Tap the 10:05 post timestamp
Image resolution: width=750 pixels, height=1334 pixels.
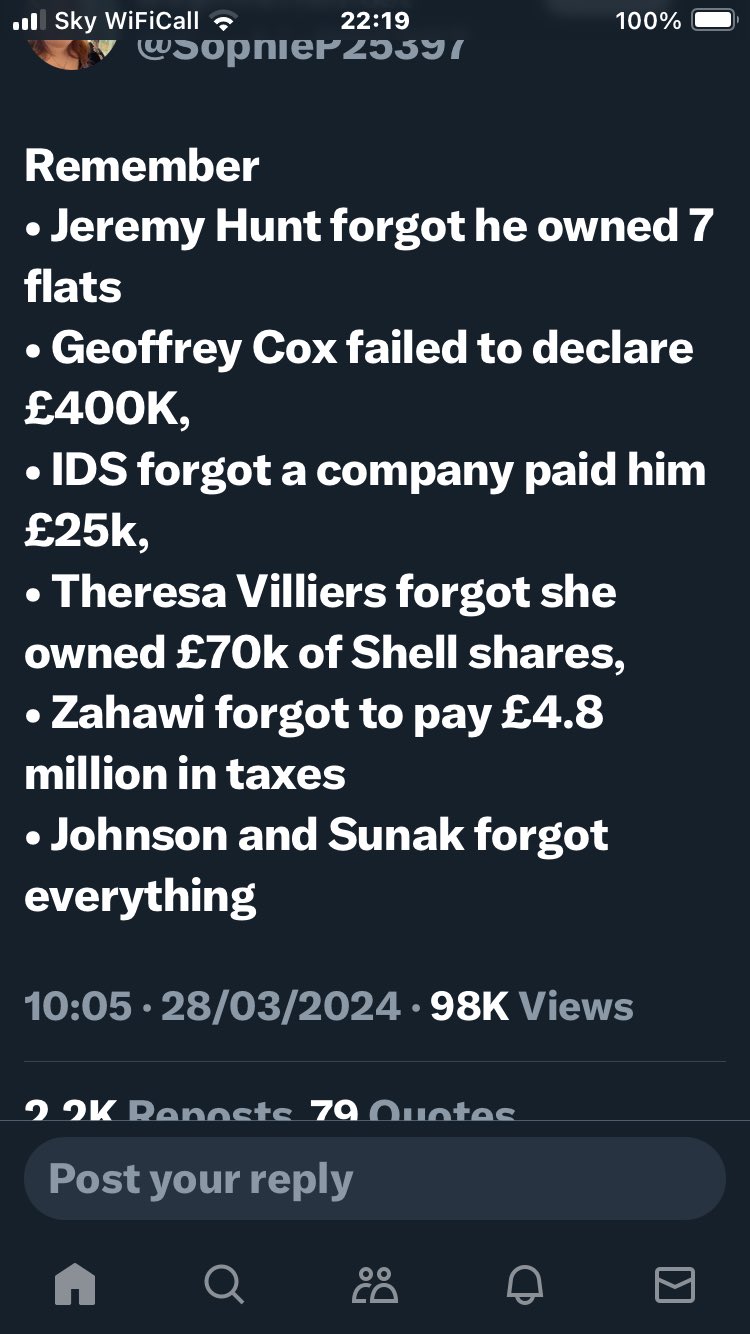78,1005
